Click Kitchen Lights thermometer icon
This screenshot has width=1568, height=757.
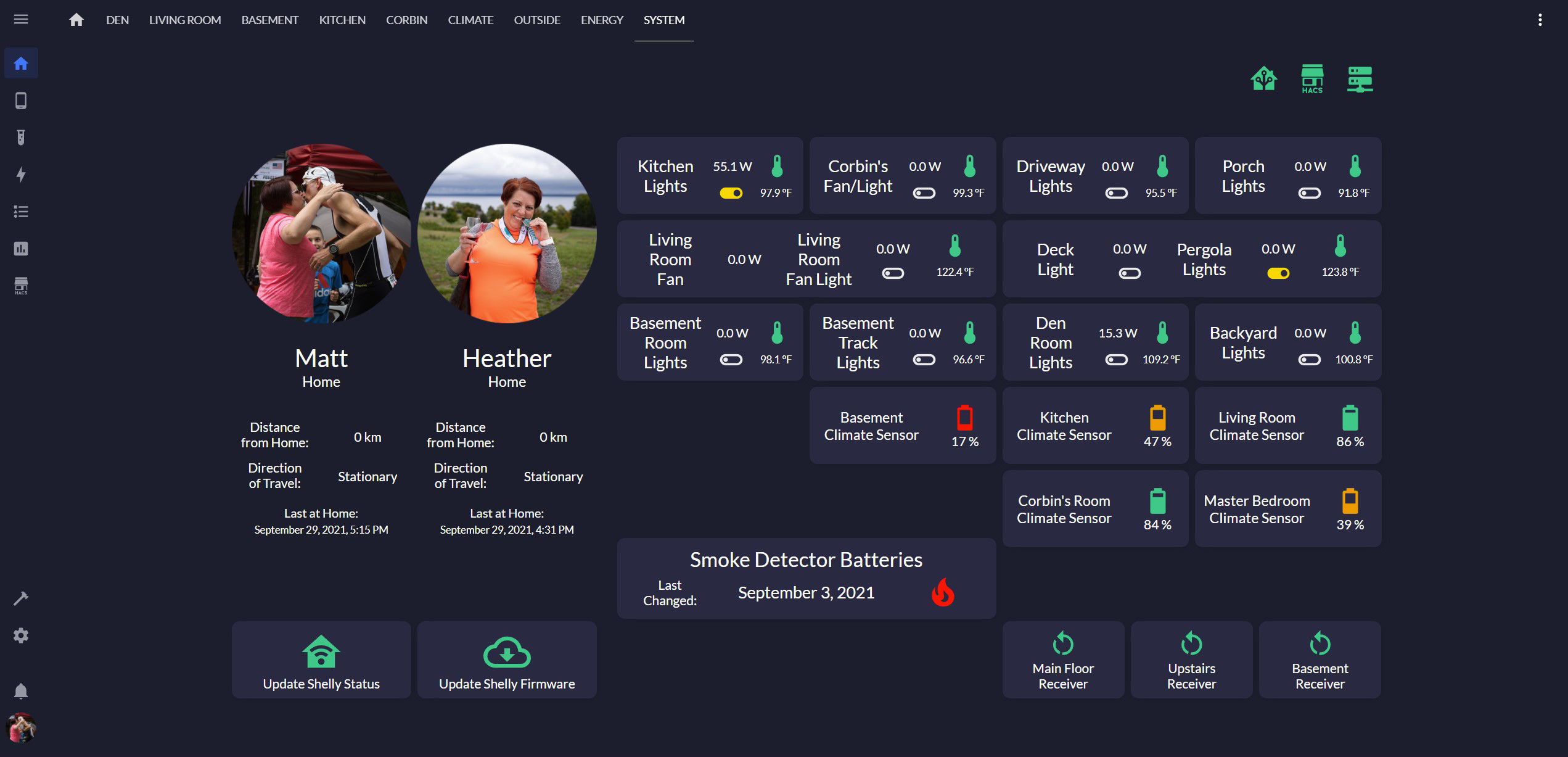pyautogui.click(x=777, y=167)
